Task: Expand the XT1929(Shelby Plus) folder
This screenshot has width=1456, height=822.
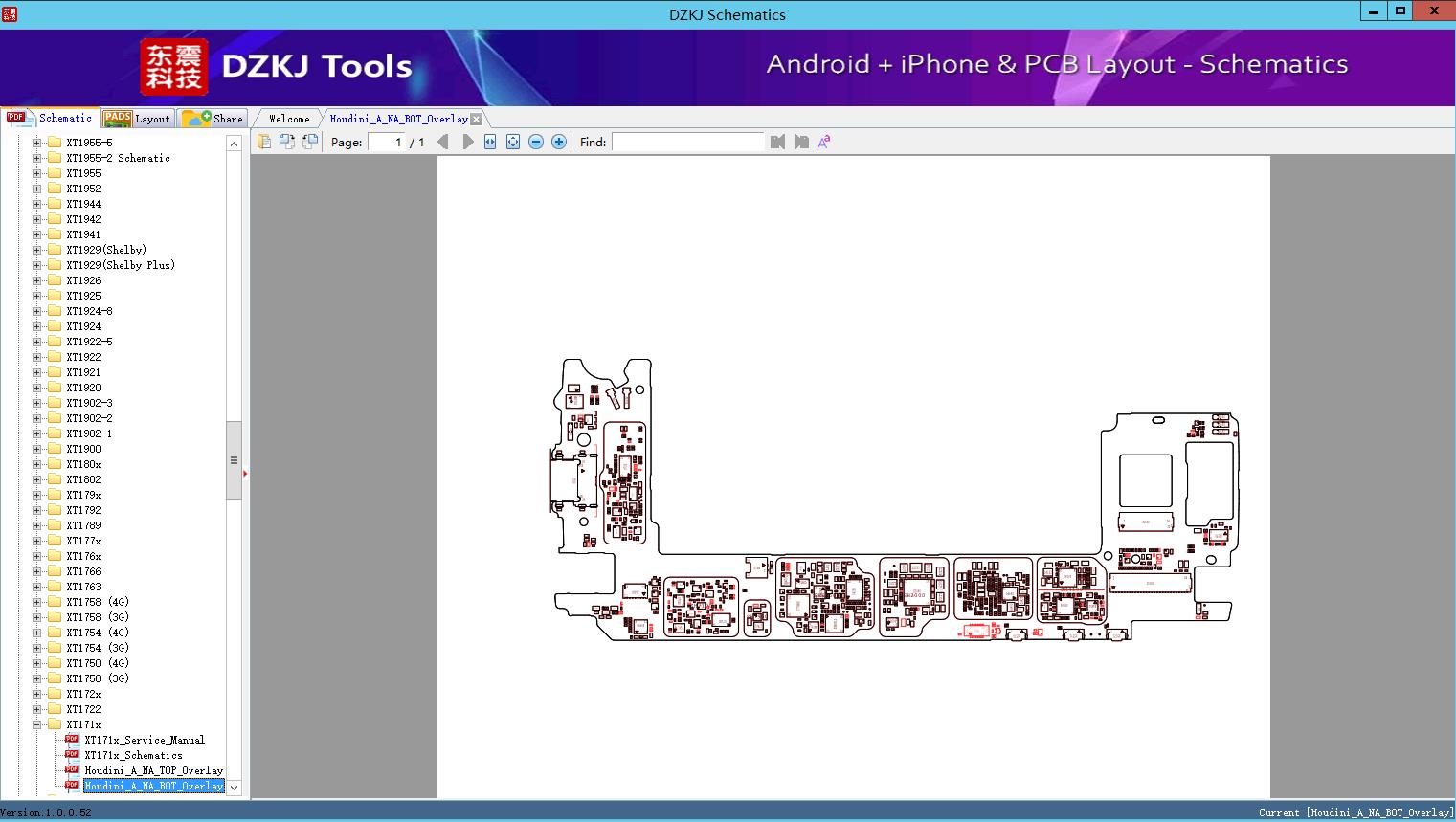Action: pyautogui.click(x=37, y=265)
